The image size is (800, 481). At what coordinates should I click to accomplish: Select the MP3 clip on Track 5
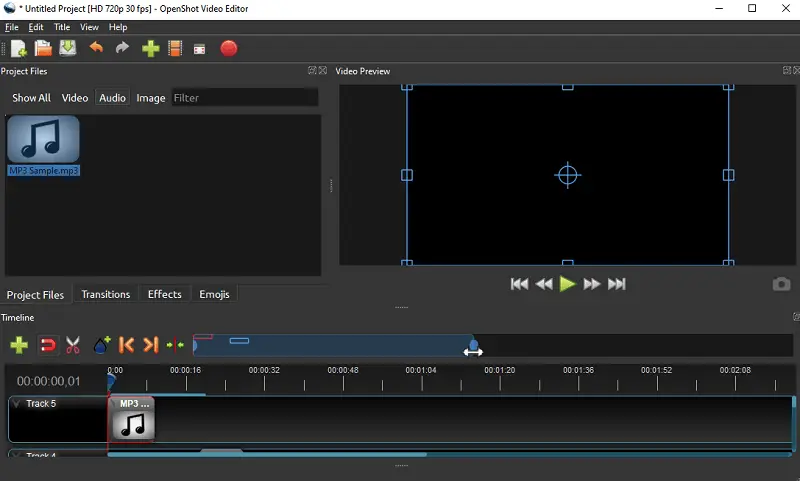(132, 418)
